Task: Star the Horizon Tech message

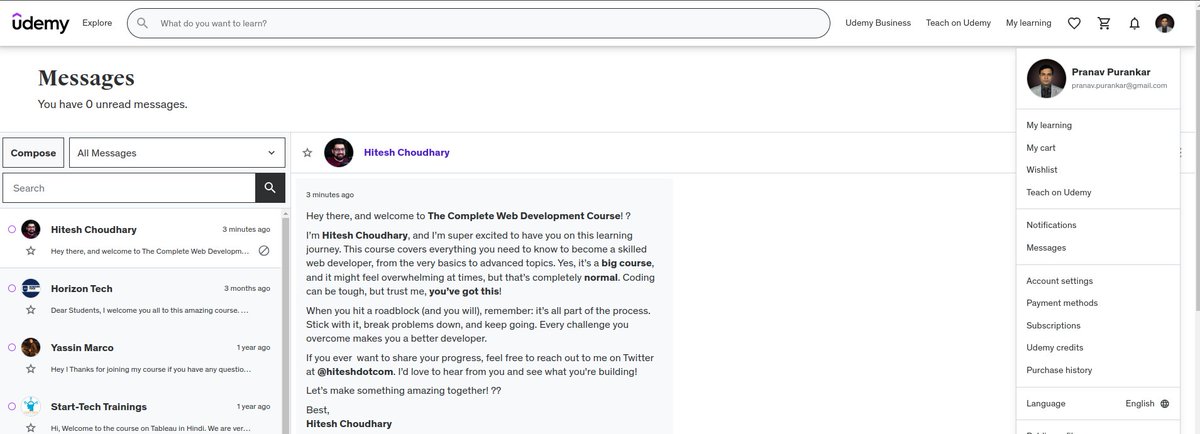Action: tap(31, 310)
